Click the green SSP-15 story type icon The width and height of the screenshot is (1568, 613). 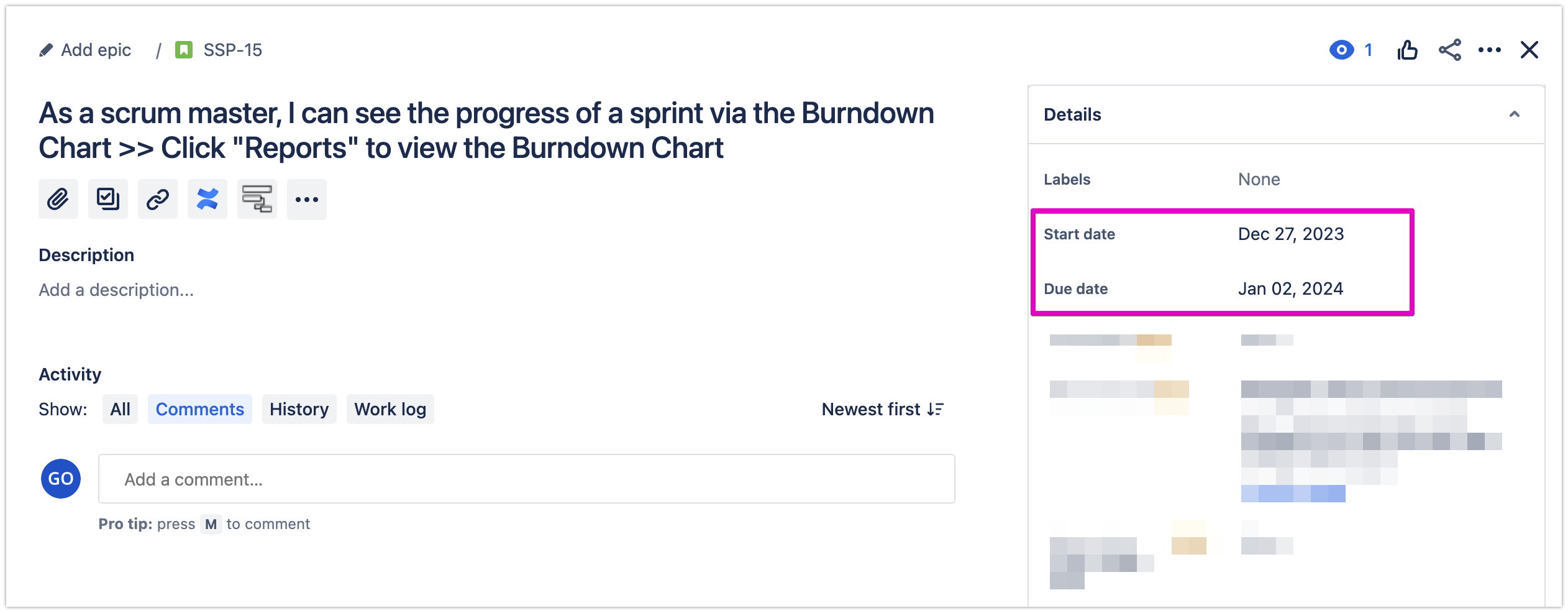pyautogui.click(x=184, y=49)
